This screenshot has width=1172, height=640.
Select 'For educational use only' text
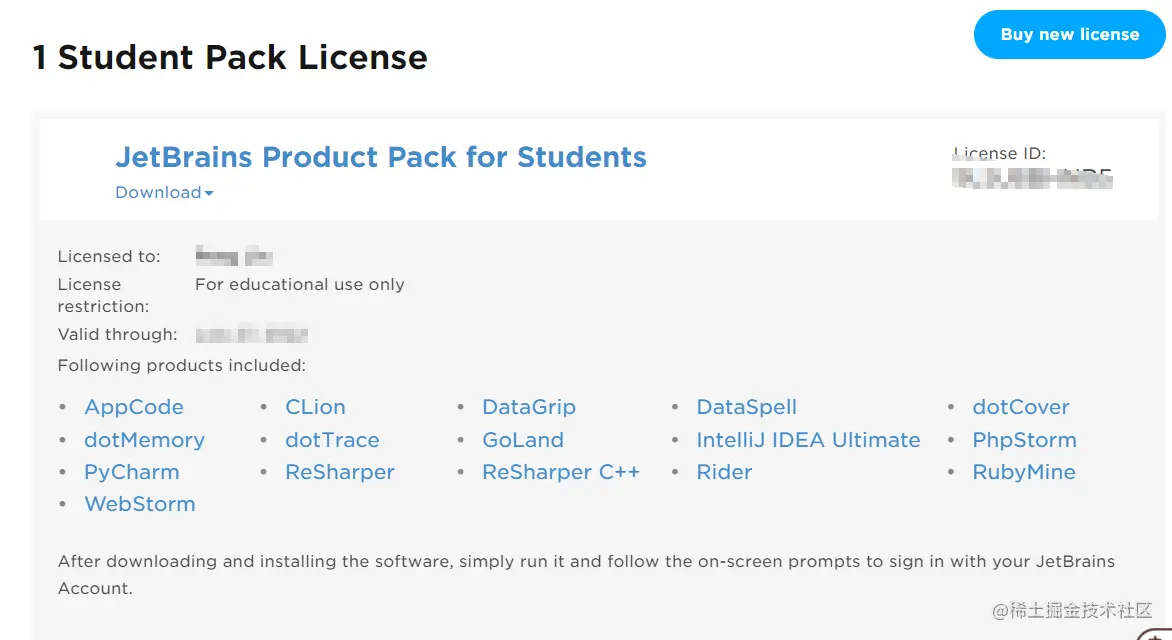pos(300,284)
